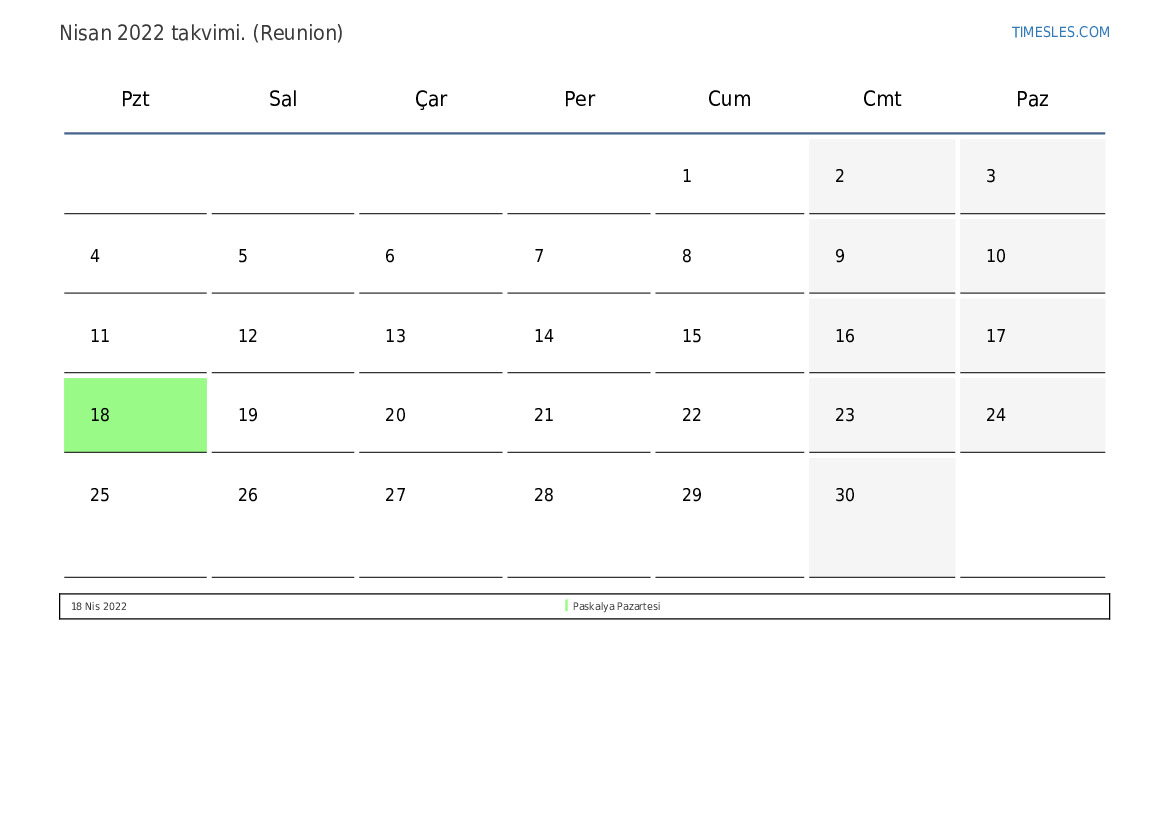Click the date 1 cell
1169x827 pixels.
(730, 176)
